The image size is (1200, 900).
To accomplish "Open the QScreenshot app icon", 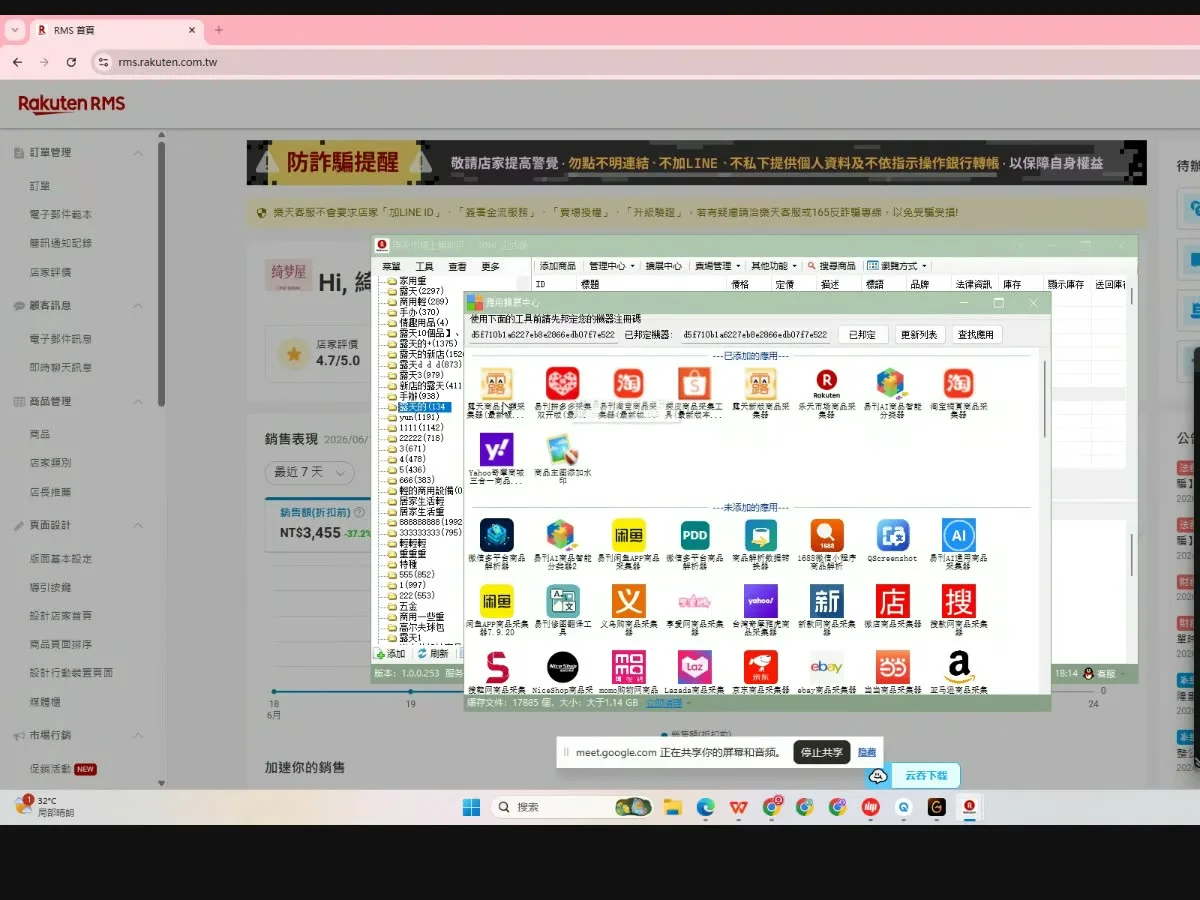I will [892, 535].
